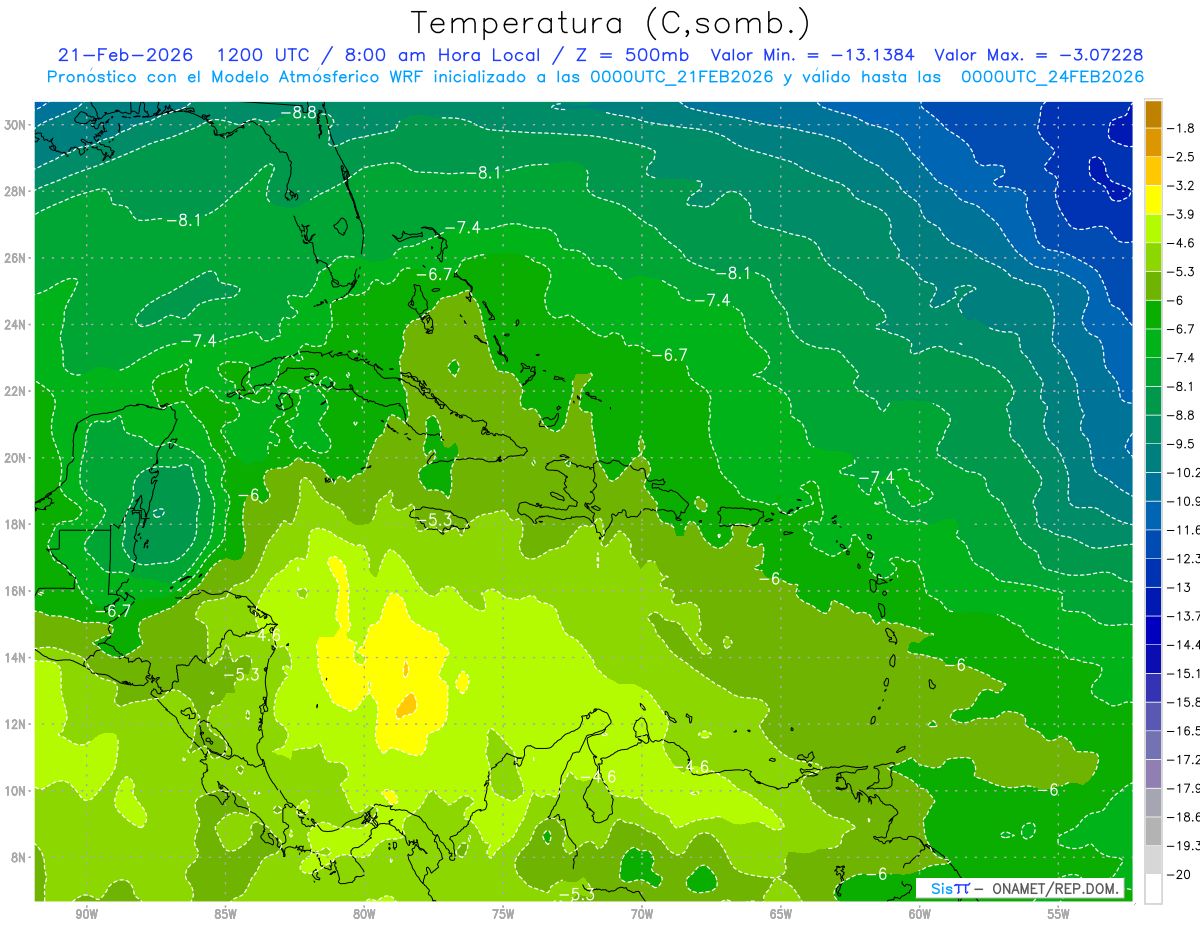Click the '22N' latitude label

click(x=15, y=391)
